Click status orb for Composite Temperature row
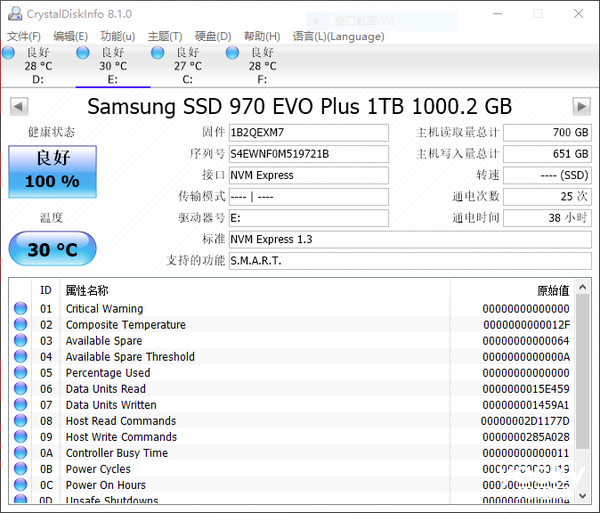This screenshot has height=513, width=600. [x=21, y=324]
